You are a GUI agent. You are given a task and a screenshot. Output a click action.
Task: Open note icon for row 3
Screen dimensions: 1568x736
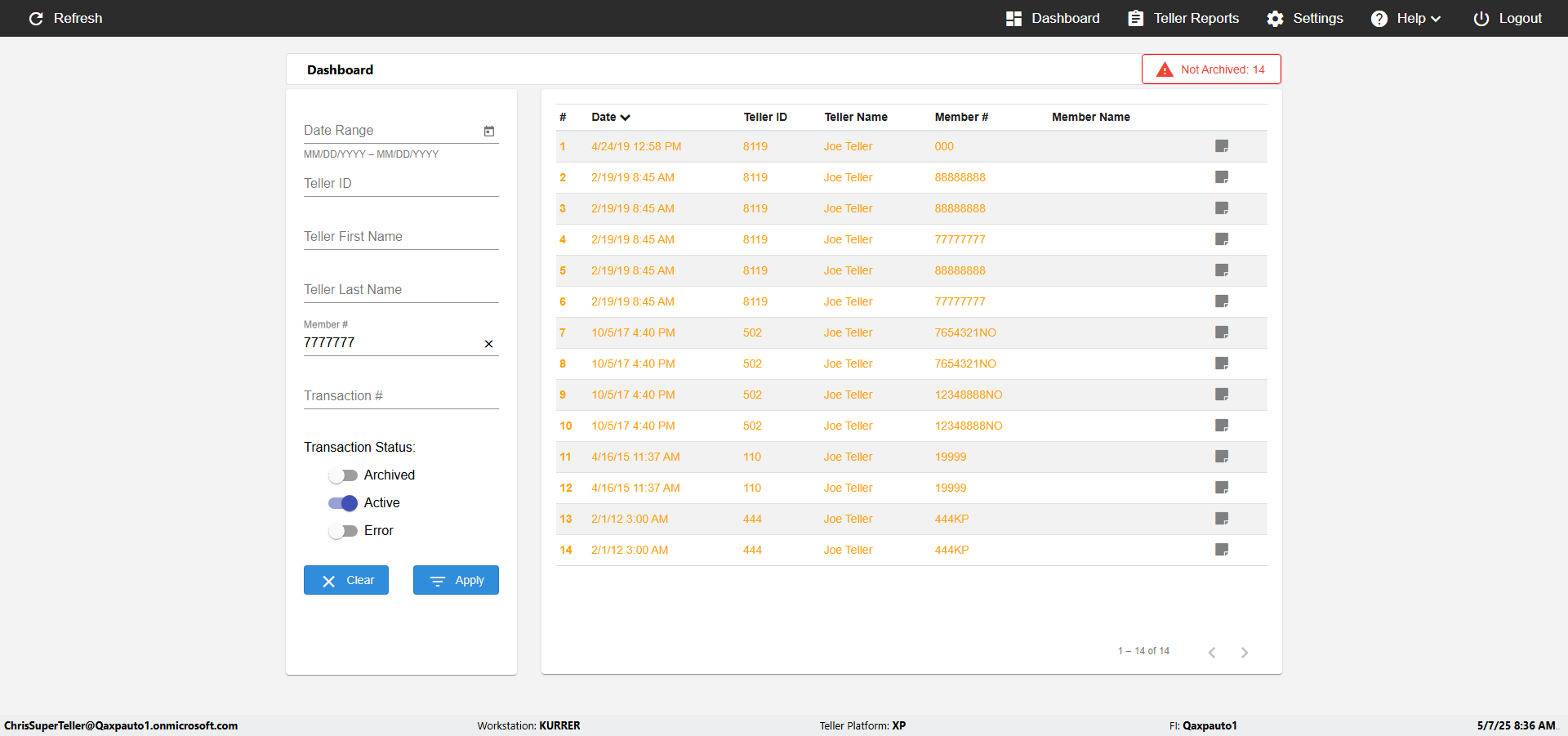tap(1222, 208)
